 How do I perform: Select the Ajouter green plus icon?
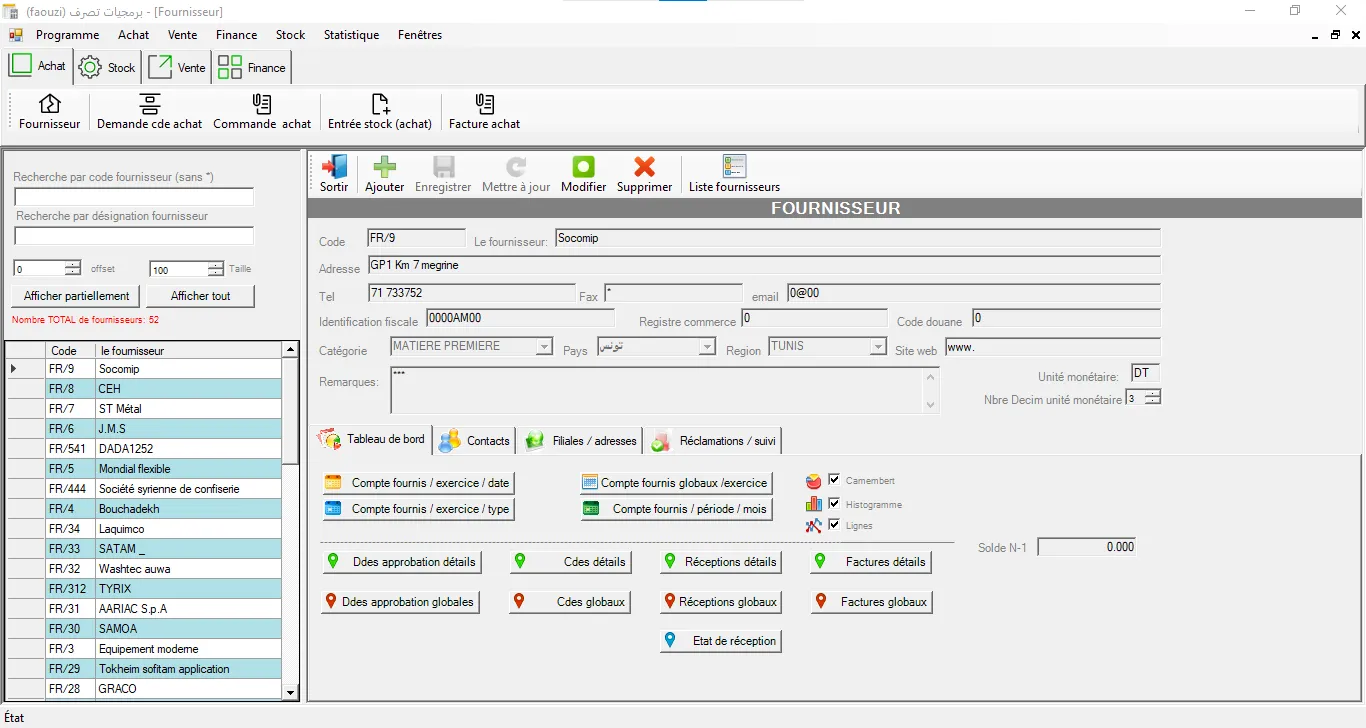coord(384,165)
